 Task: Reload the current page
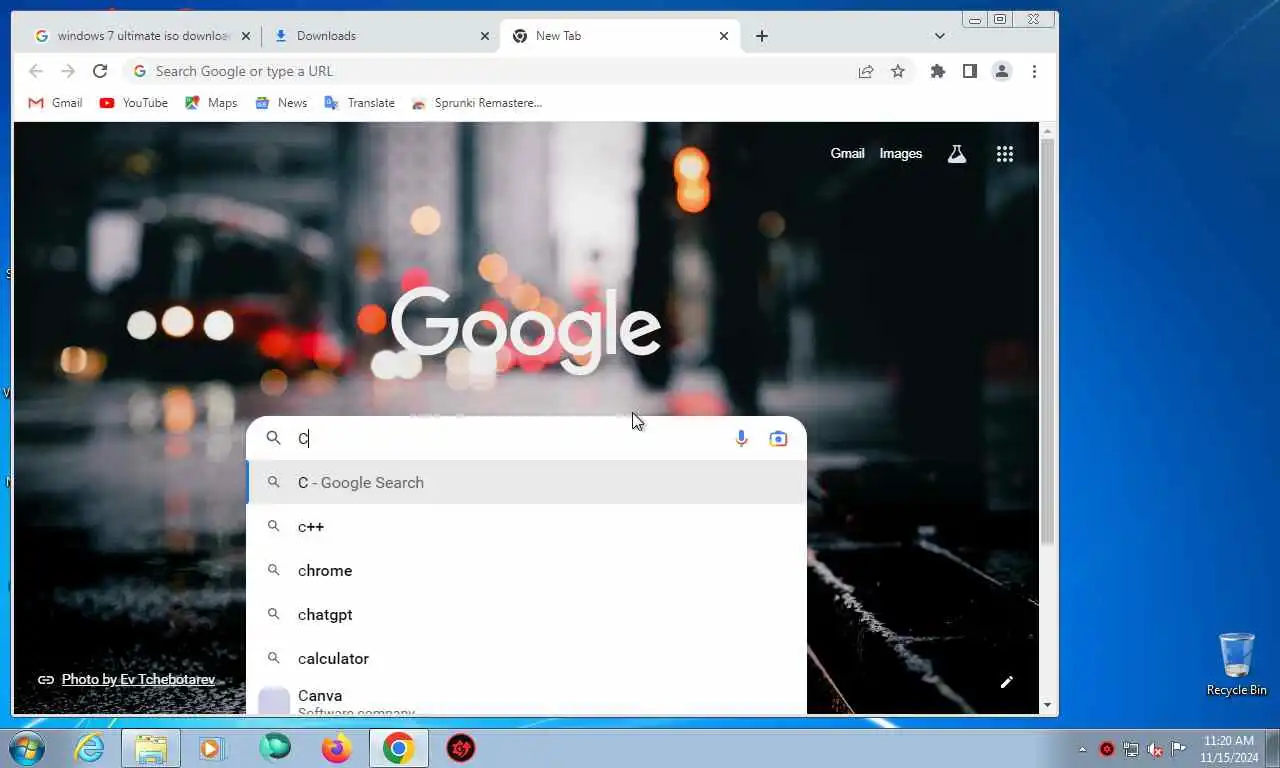(x=100, y=71)
